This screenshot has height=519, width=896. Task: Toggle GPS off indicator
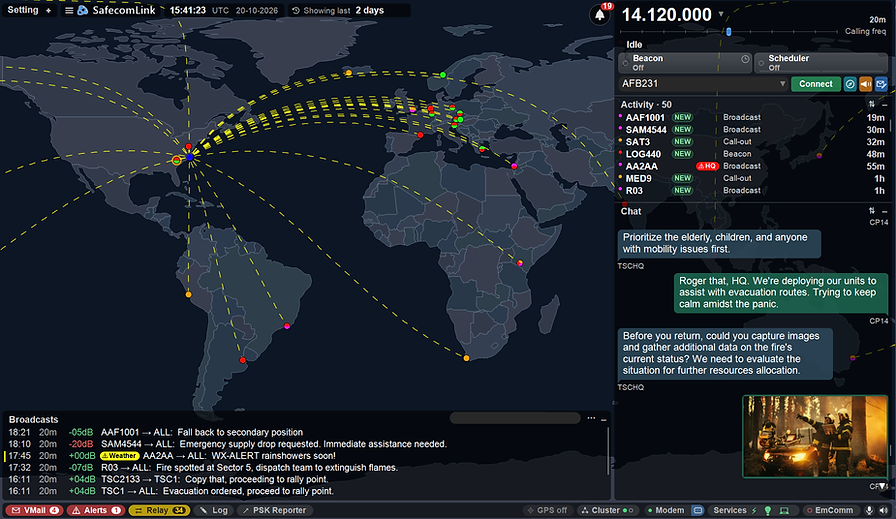tap(547, 510)
